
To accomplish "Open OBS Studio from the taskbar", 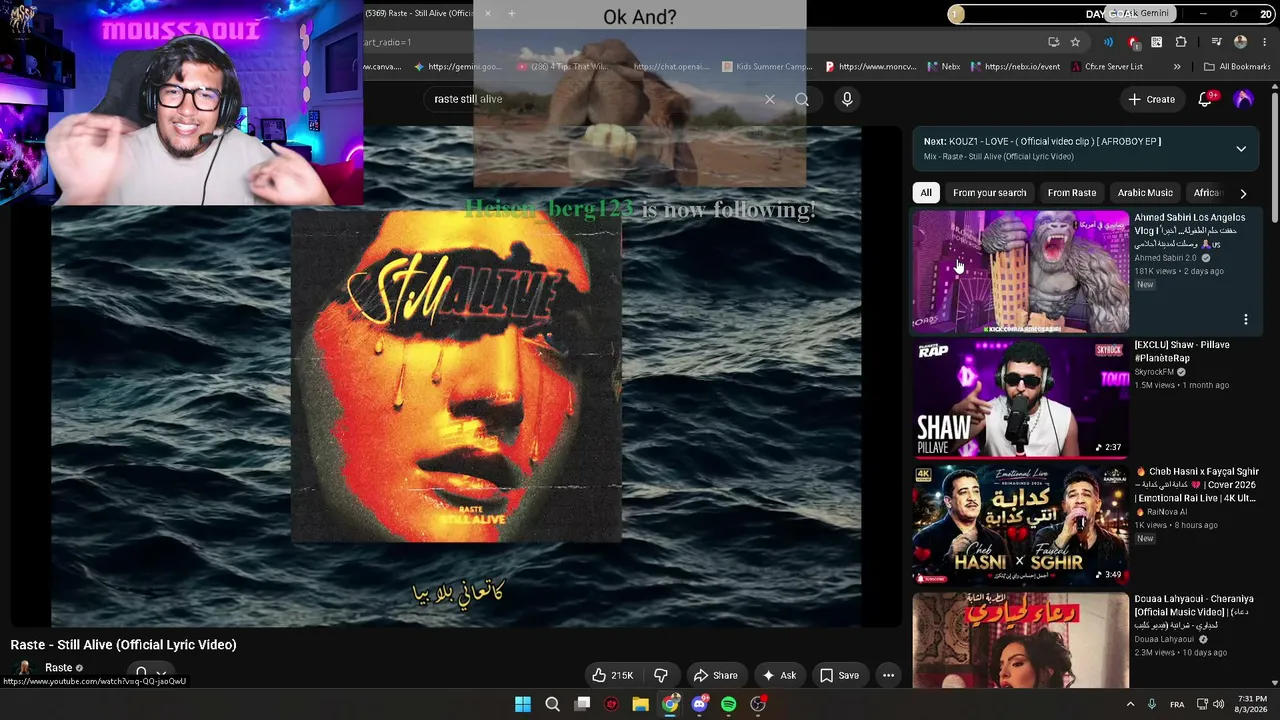I will [758, 704].
